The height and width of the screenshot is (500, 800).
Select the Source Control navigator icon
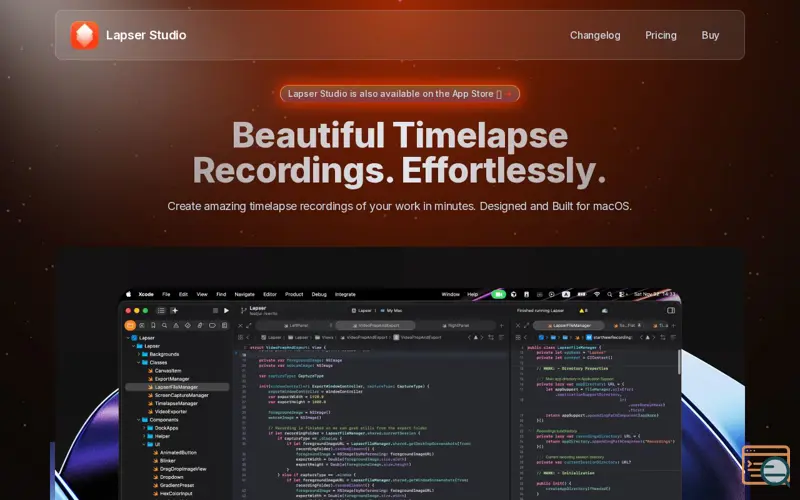click(x=141, y=325)
